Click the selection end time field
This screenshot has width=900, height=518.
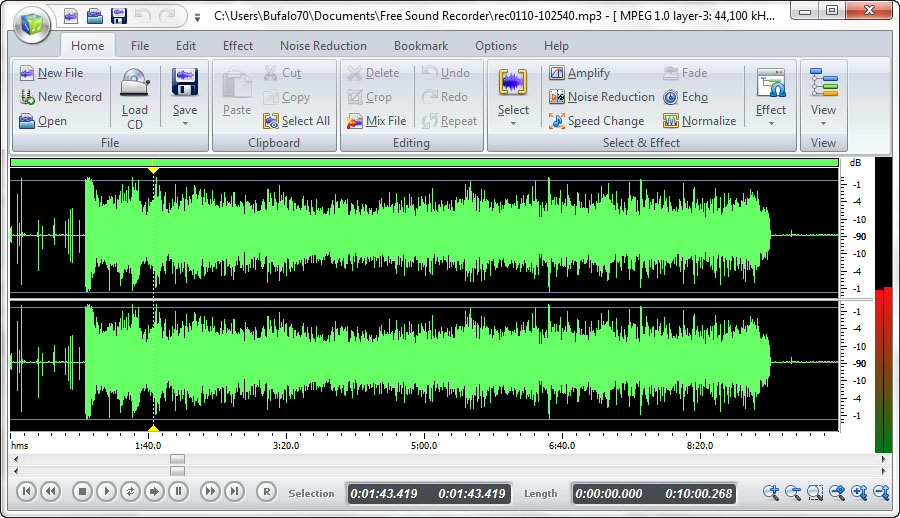pos(472,494)
